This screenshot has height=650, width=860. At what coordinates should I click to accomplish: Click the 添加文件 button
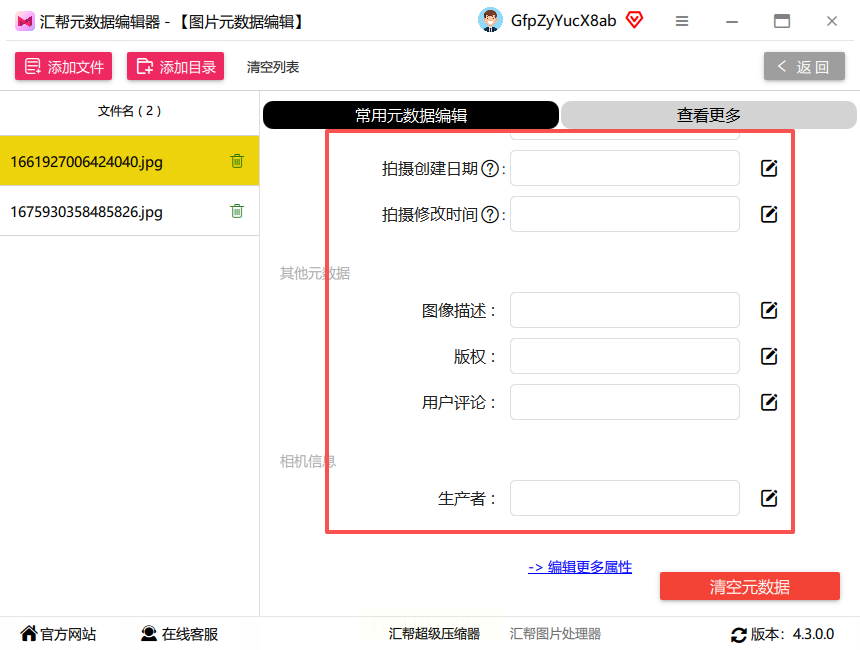tap(64, 66)
